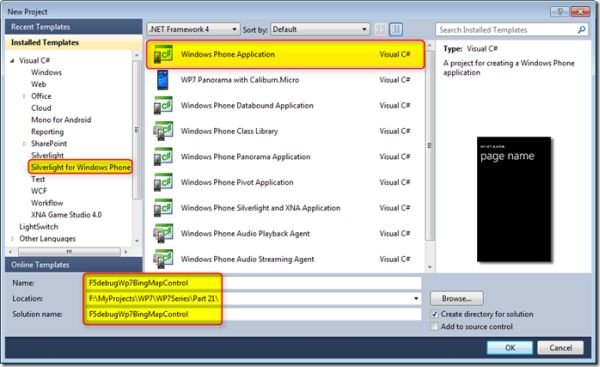Click the Solution name input field
This screenshot has height=367, width=600.
253,314
